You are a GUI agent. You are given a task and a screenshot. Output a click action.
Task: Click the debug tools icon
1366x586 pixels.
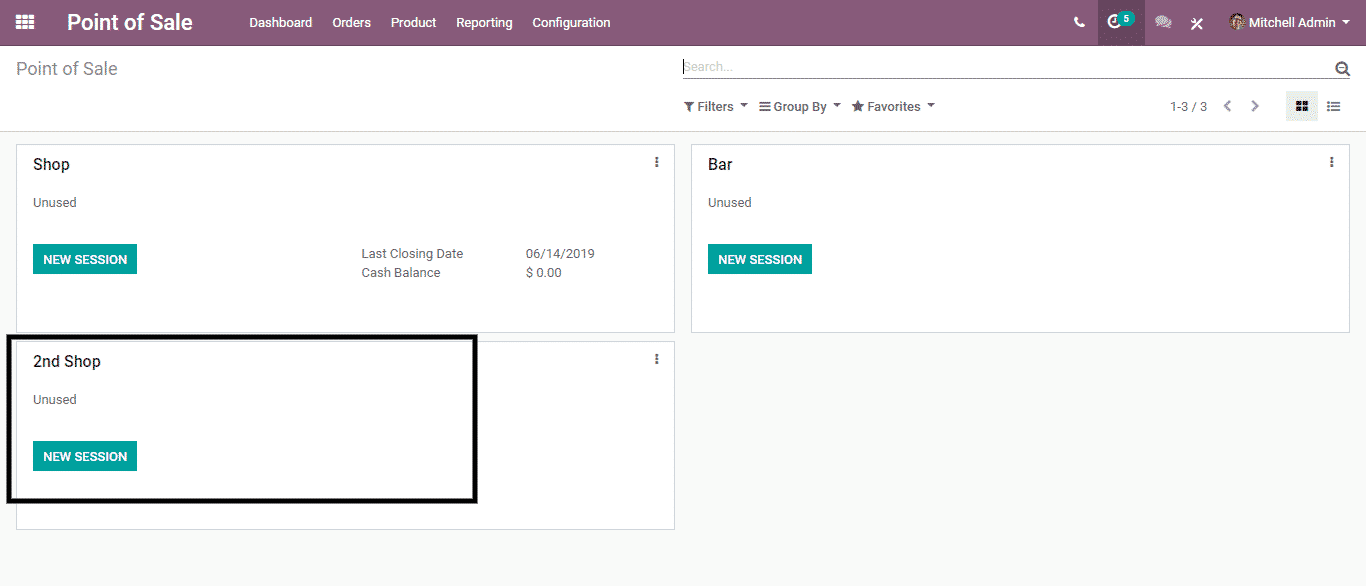1196,23
